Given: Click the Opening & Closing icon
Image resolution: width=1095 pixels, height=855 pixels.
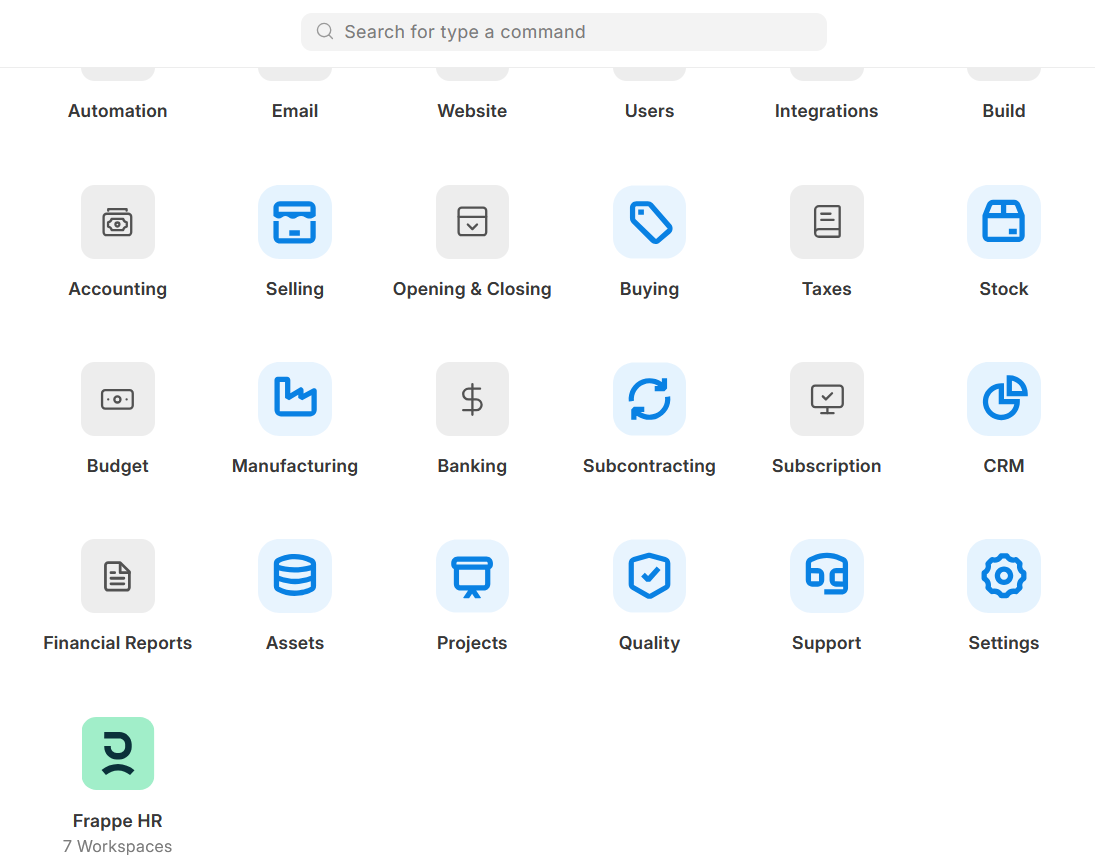Looking at the screenshot, I should click(471, 222).
